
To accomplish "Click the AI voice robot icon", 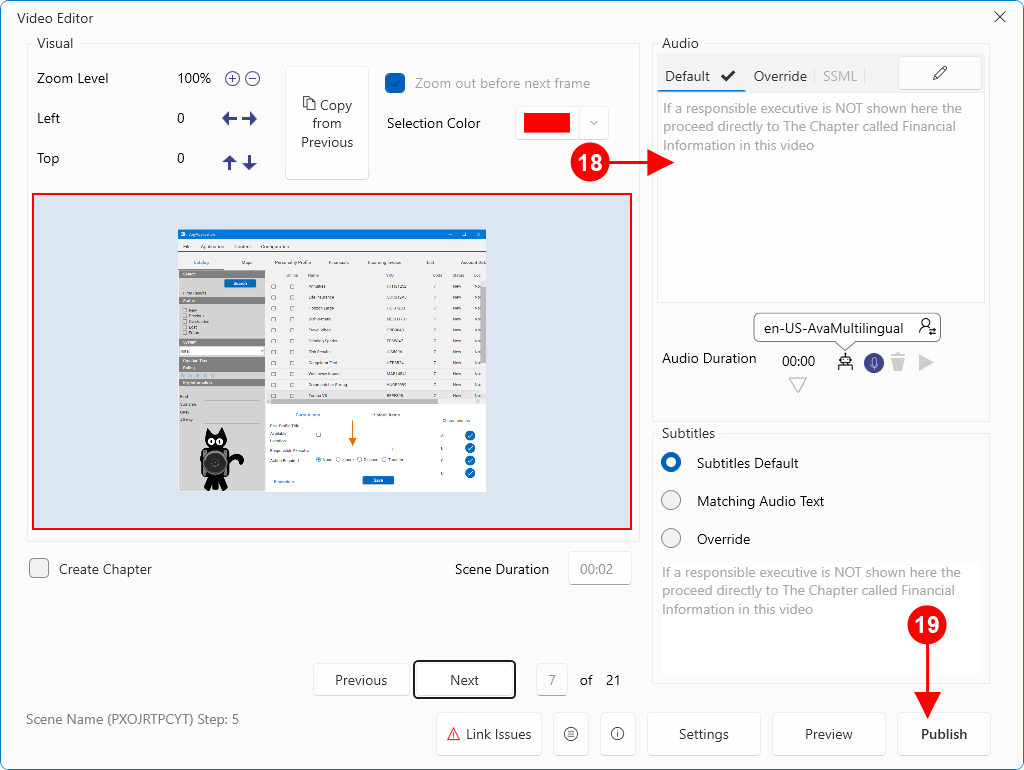I will pyautogui.click(x=846, y=362).
